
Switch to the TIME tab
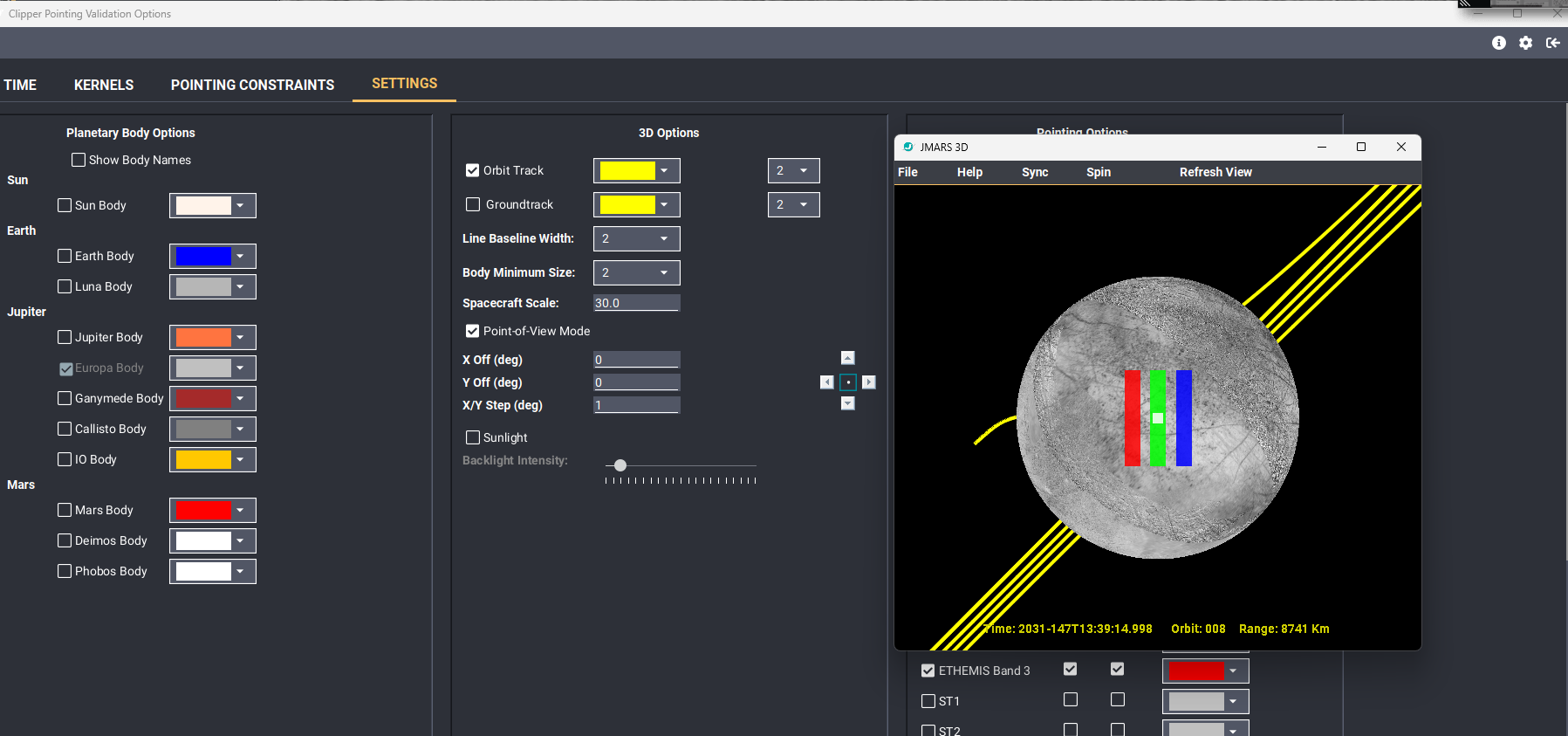(x=20, y=85)
